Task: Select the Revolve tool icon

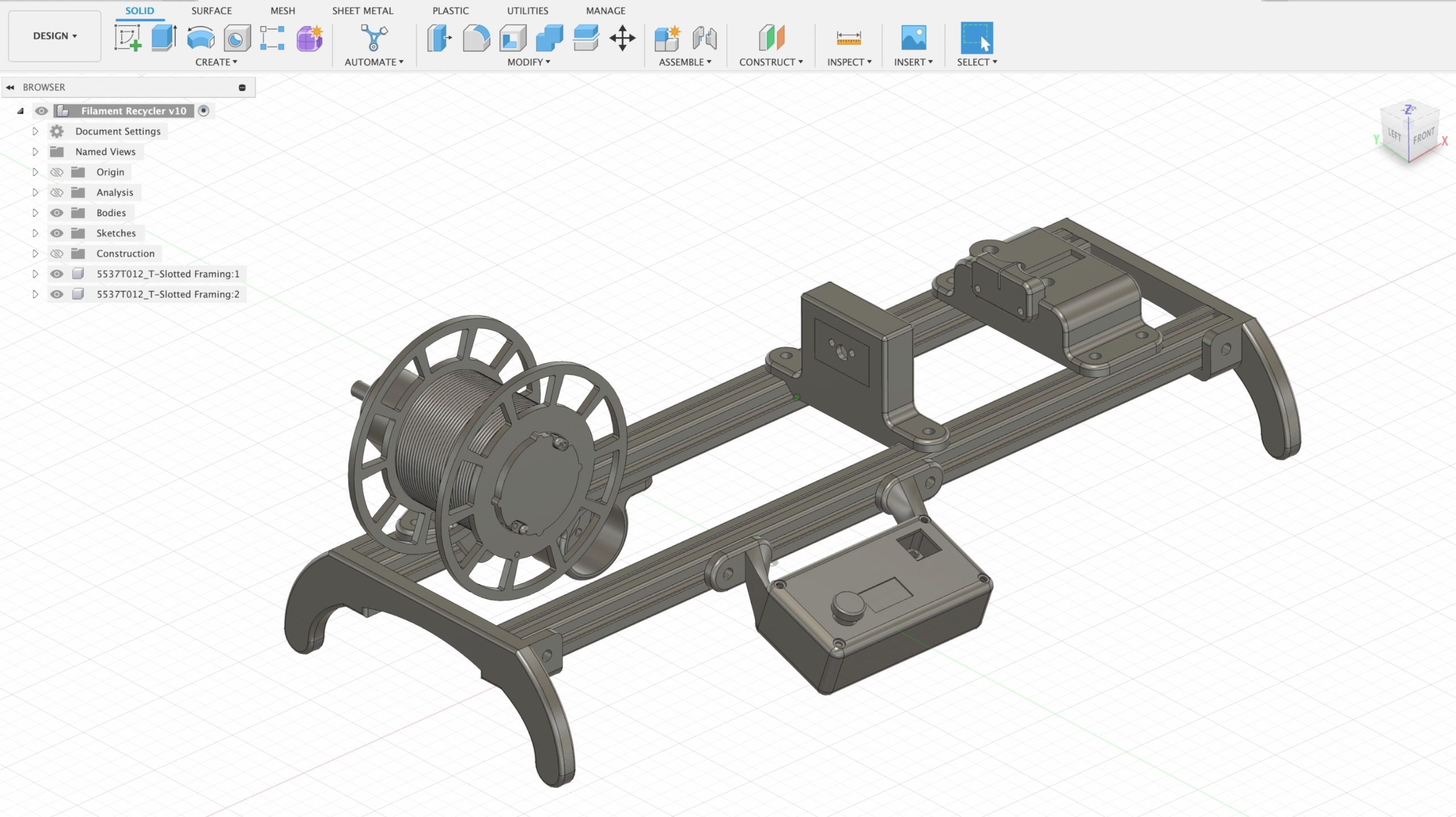Action: [200, 38]
